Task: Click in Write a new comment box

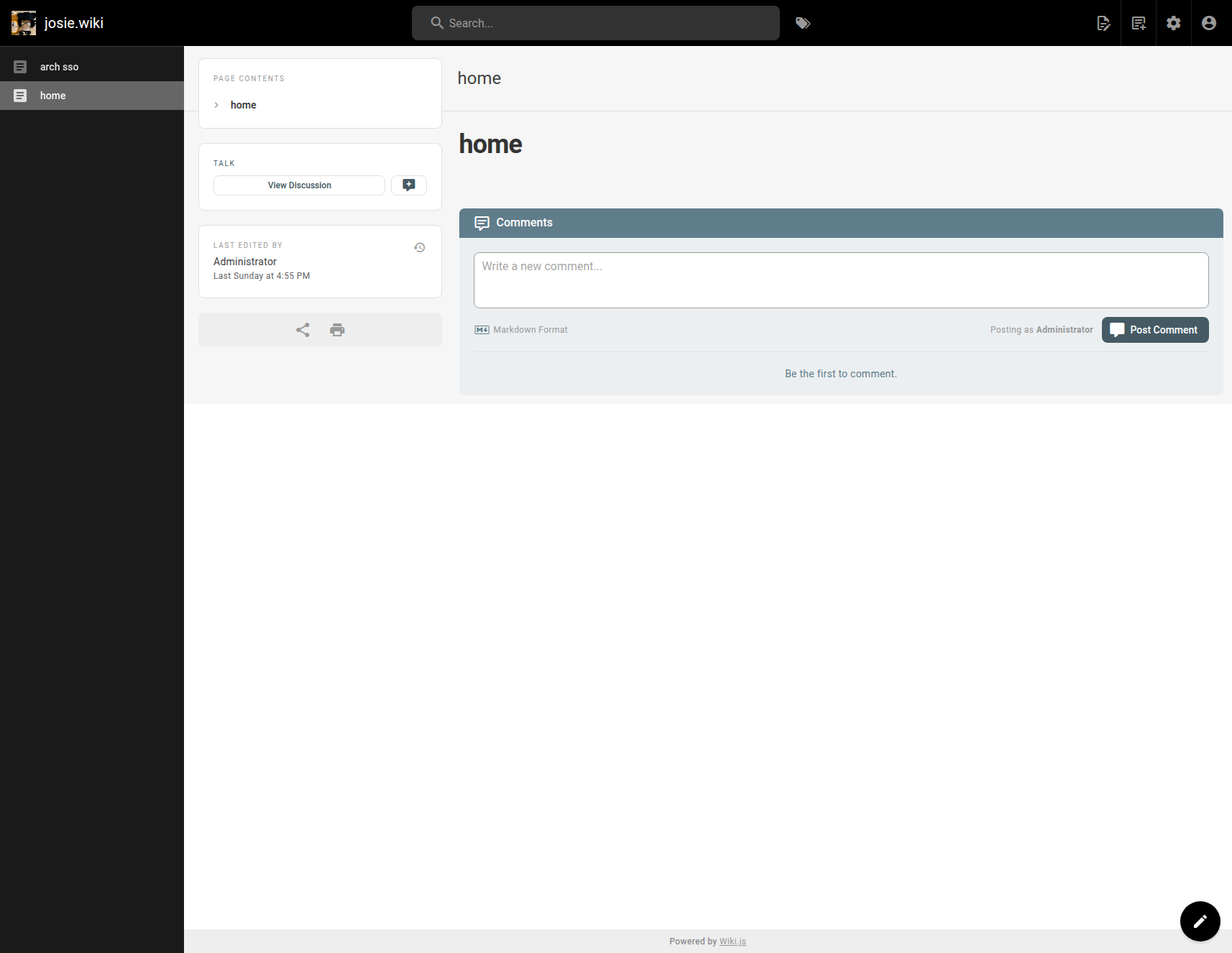Action: [841, 280]
